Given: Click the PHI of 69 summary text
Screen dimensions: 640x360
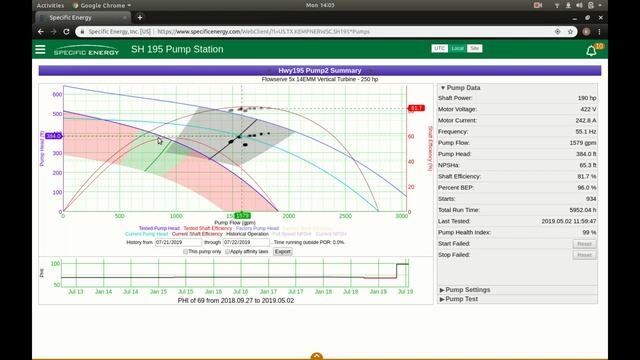Looking at the screenshot, I should (236, 300).
